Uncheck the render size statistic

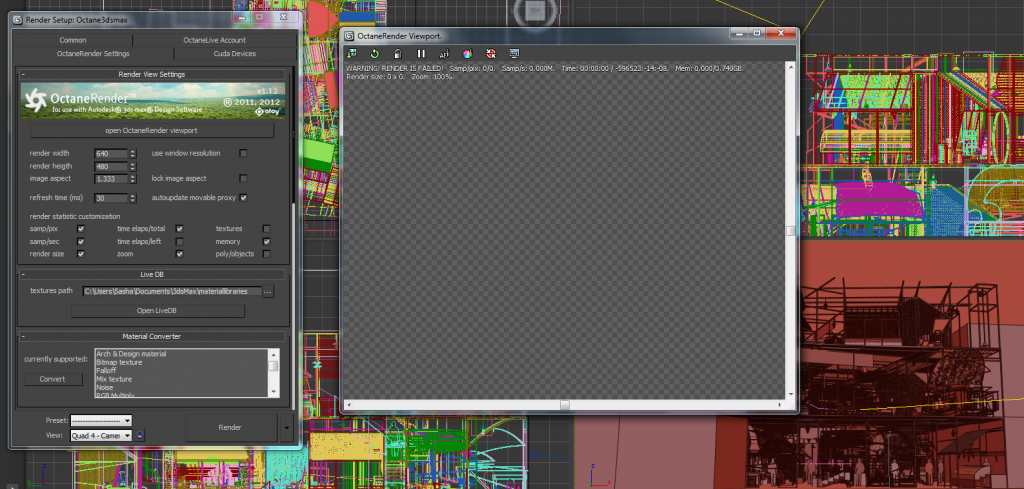(x=81, y=254)
